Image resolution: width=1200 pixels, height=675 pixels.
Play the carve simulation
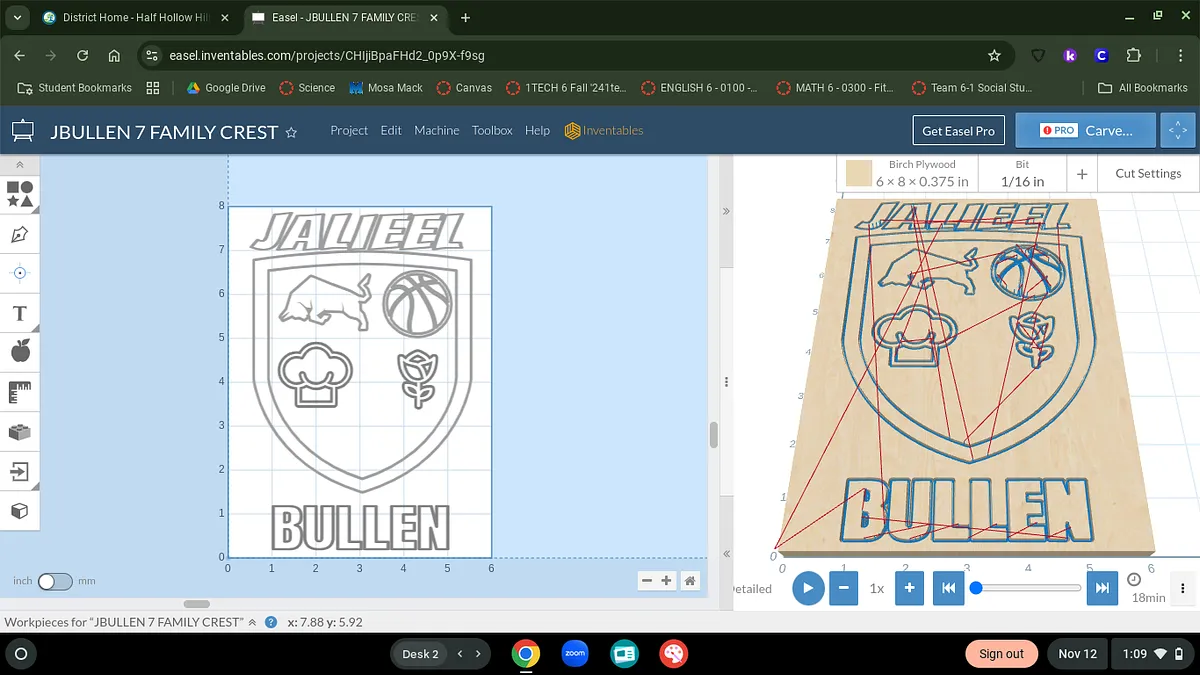(x=809, y=588)
